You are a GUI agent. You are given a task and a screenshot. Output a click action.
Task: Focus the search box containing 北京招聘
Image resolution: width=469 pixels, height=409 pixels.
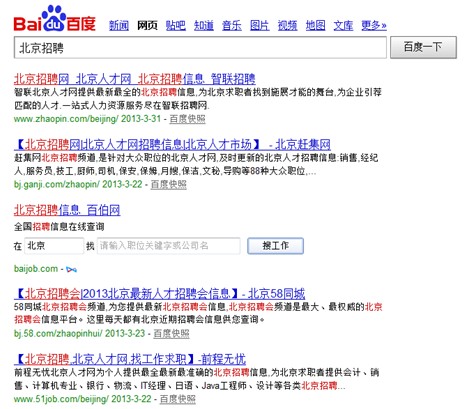(200, 48)
